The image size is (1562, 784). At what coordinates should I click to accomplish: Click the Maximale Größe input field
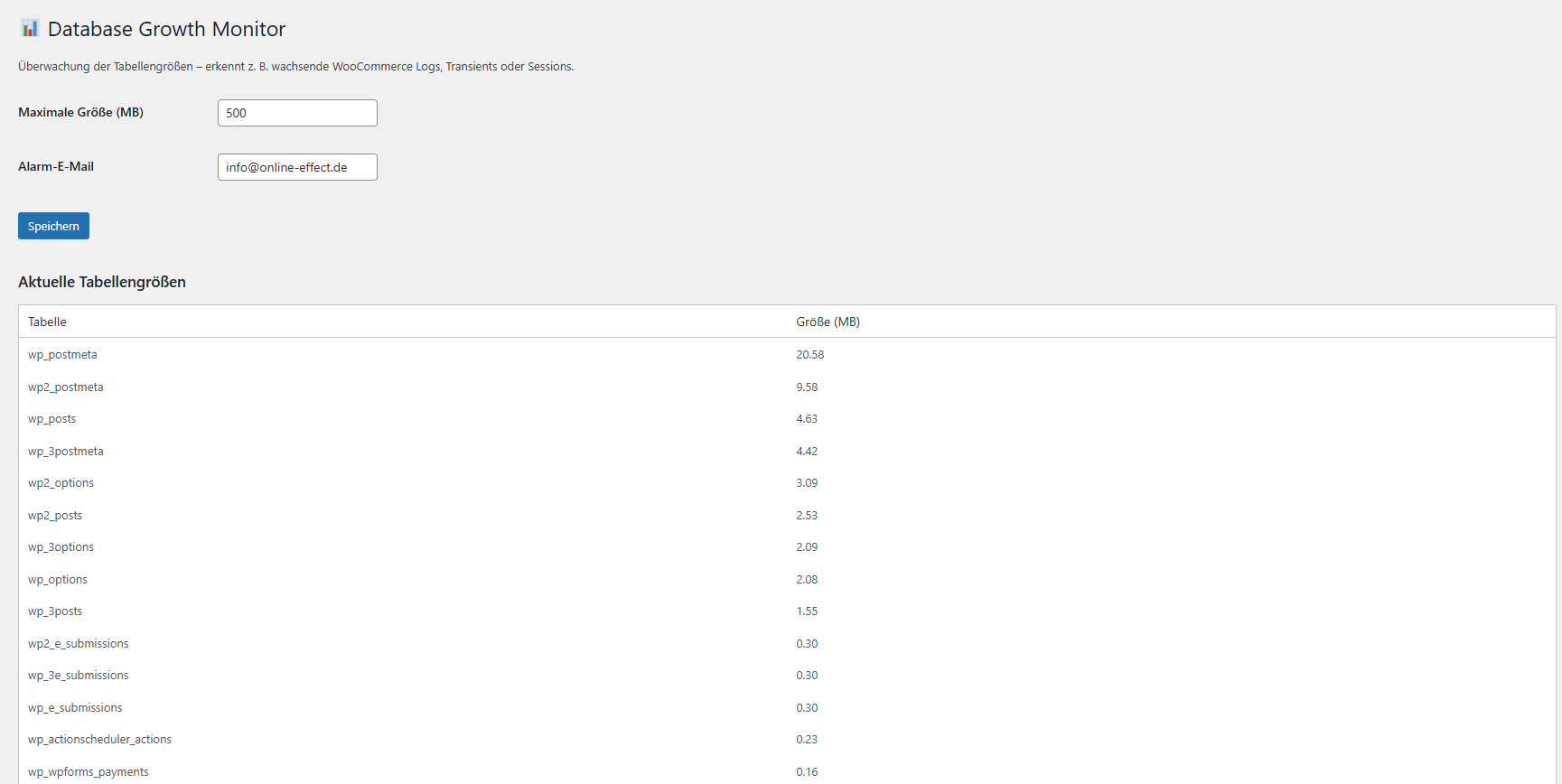(297, 113)
